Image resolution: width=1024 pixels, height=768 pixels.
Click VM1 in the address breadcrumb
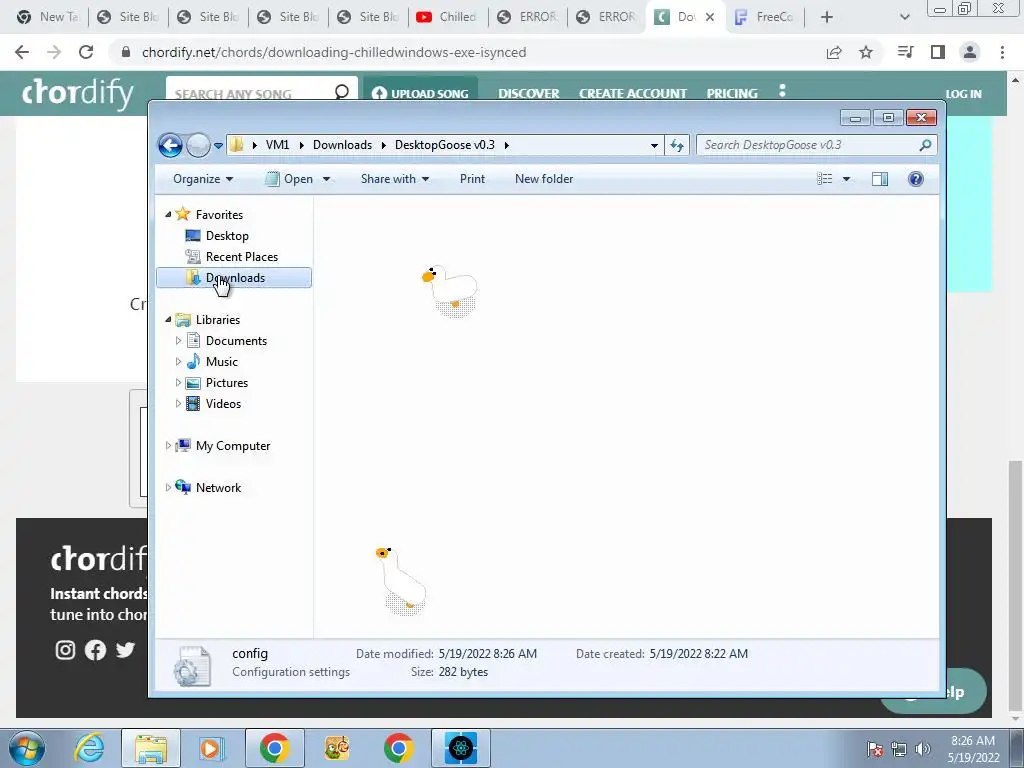pyautogui.click(x=277, y=145)
